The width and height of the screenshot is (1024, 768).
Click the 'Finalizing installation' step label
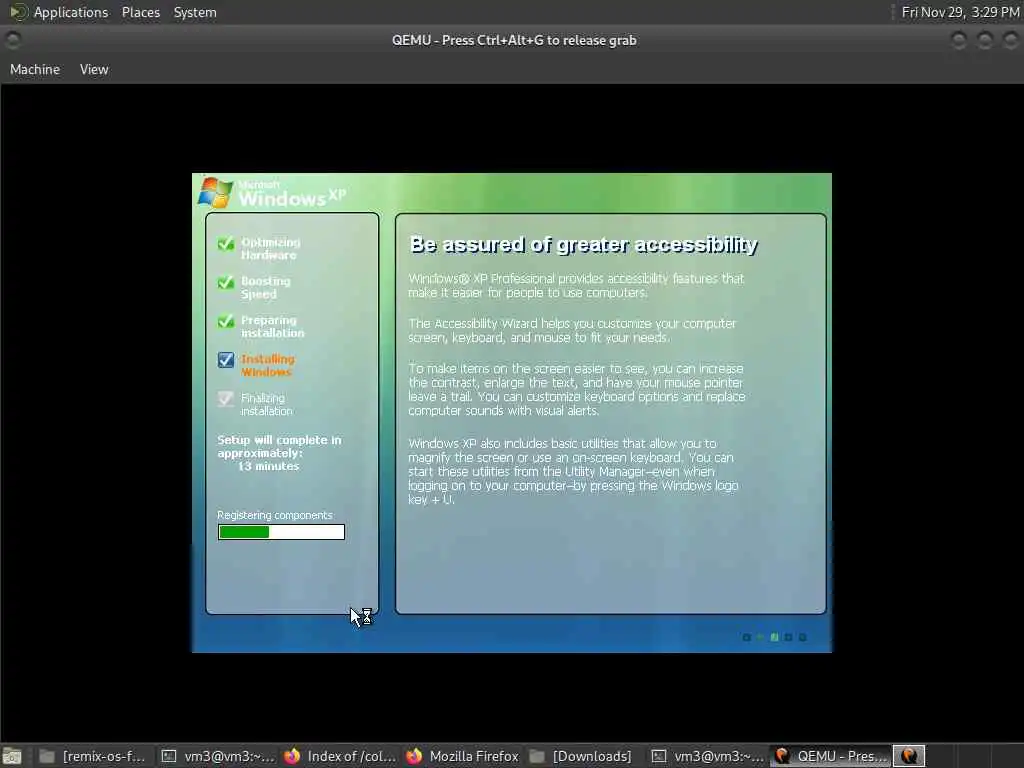(x=266, y=404)
